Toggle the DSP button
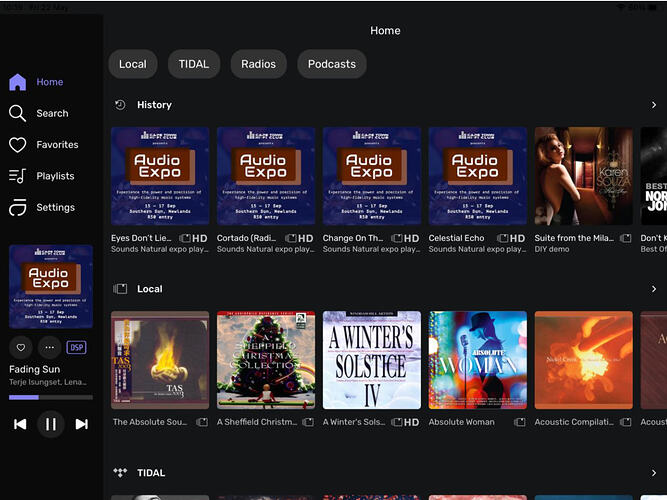This screenshot has height=500, width=667. (76, 347)
